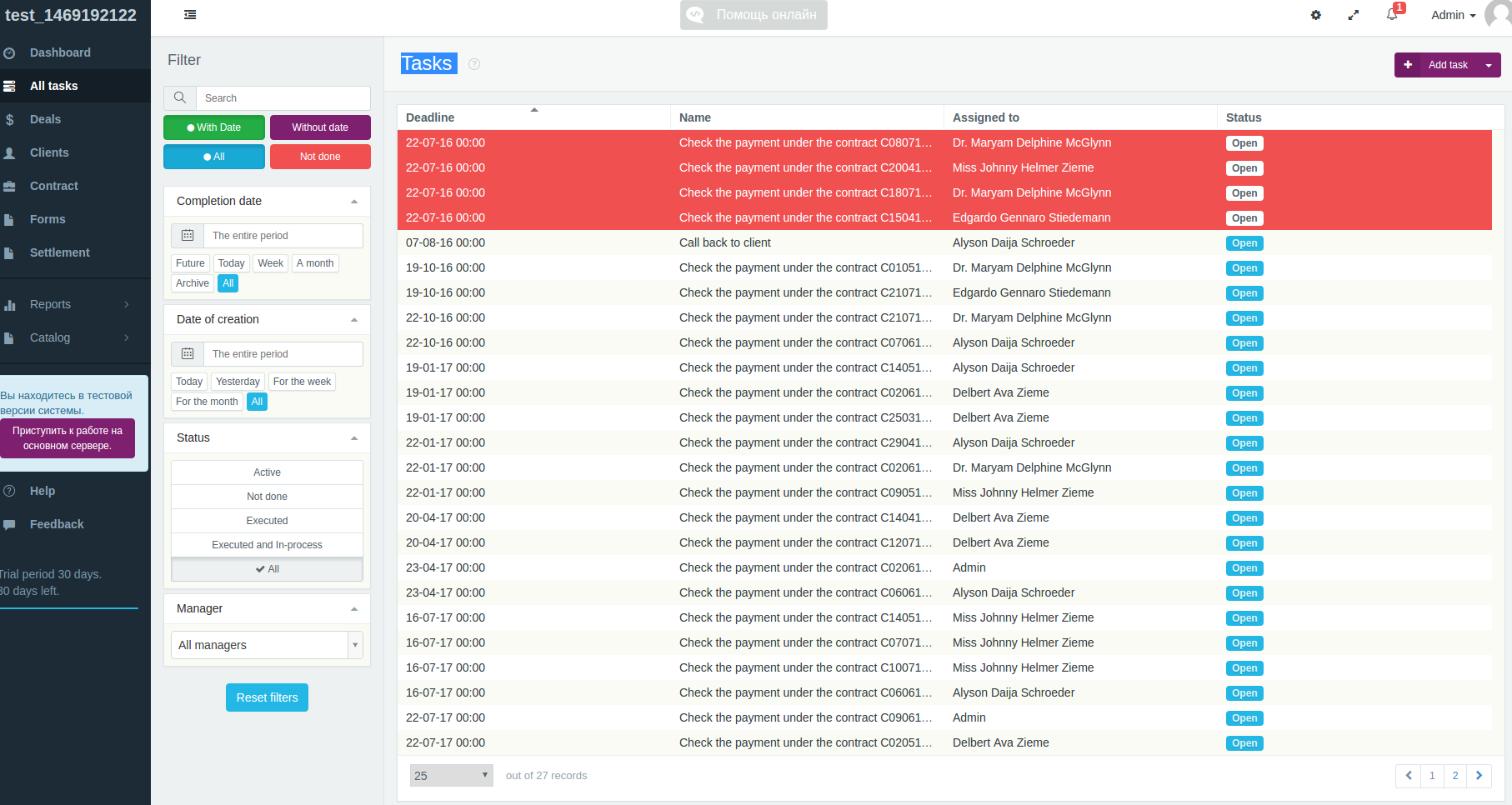
Task: Click the calendar icon under Completion date
Action: pos(188,235)
